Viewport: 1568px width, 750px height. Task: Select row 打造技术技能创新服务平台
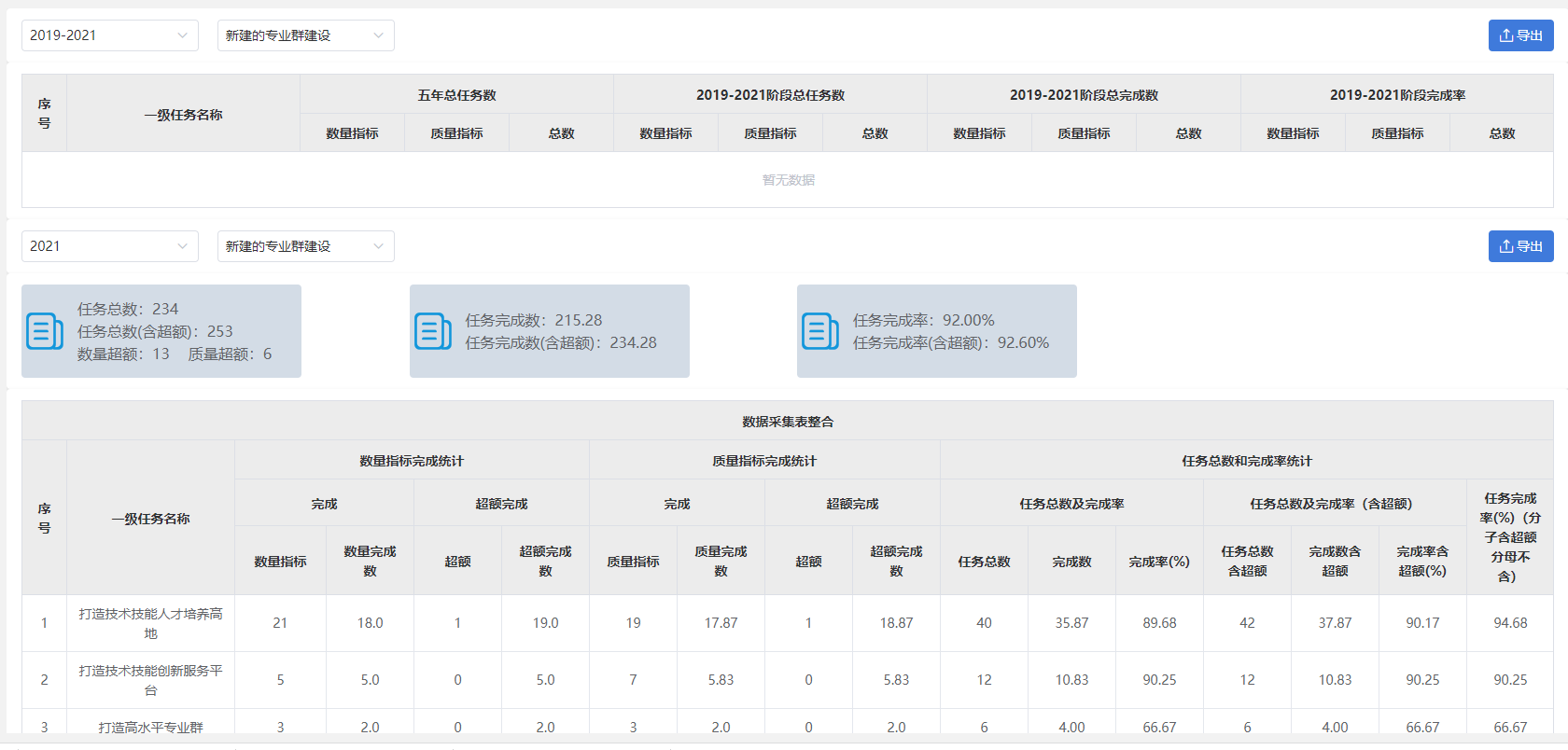point(150,680)
